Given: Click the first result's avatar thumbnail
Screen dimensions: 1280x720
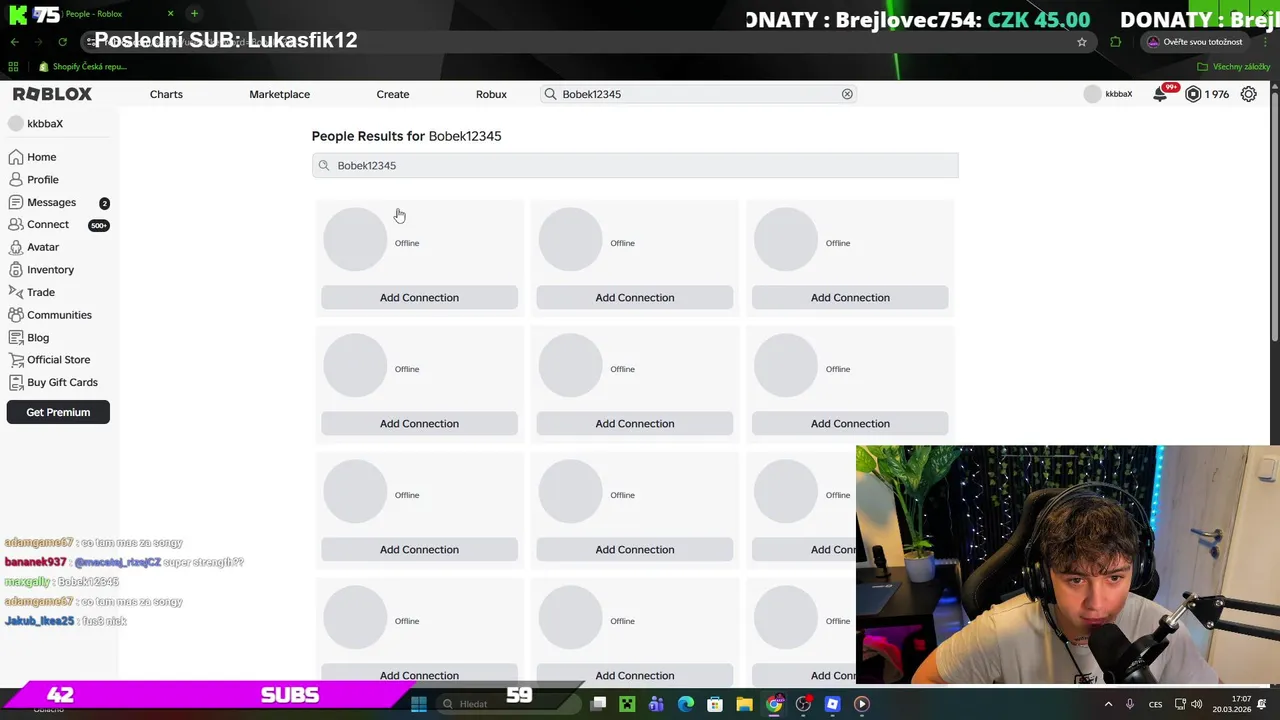Looking at the screenshot, I should click(355, 240).
